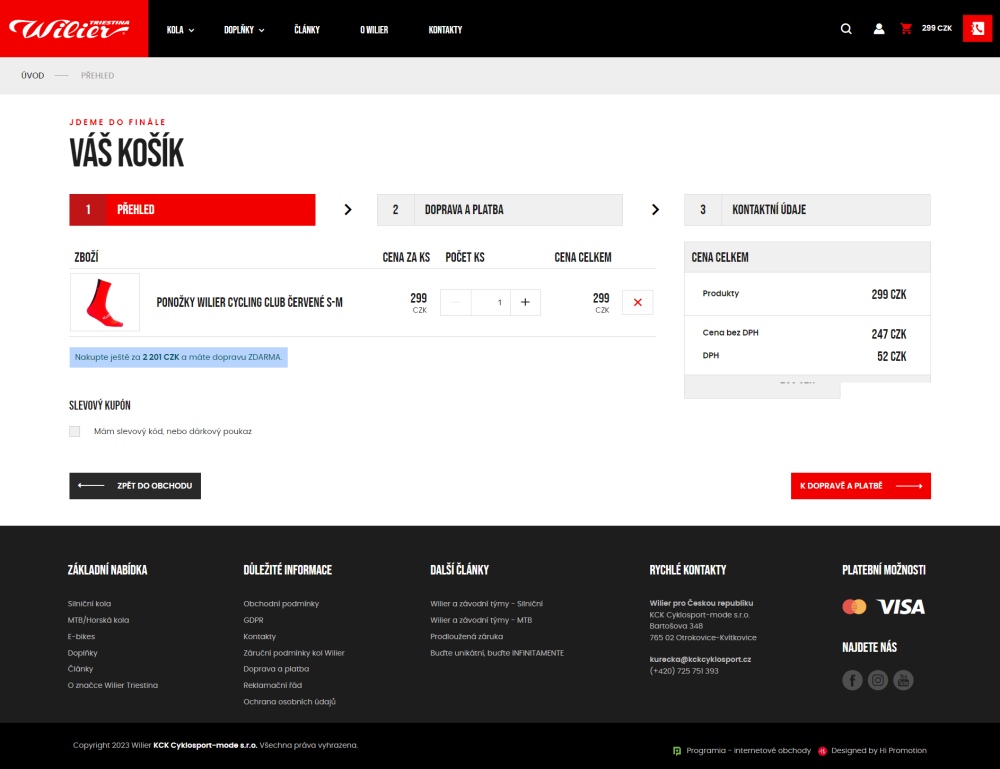The width and height of the screenshot is (1000, 769).
Task: Open MTB/Horská kola footer link
Action: 98,620
